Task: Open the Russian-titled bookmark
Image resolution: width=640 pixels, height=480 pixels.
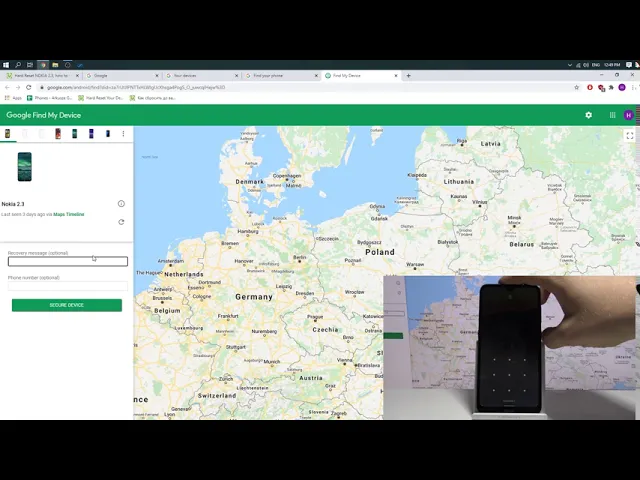Action: (x=153, y=98)
